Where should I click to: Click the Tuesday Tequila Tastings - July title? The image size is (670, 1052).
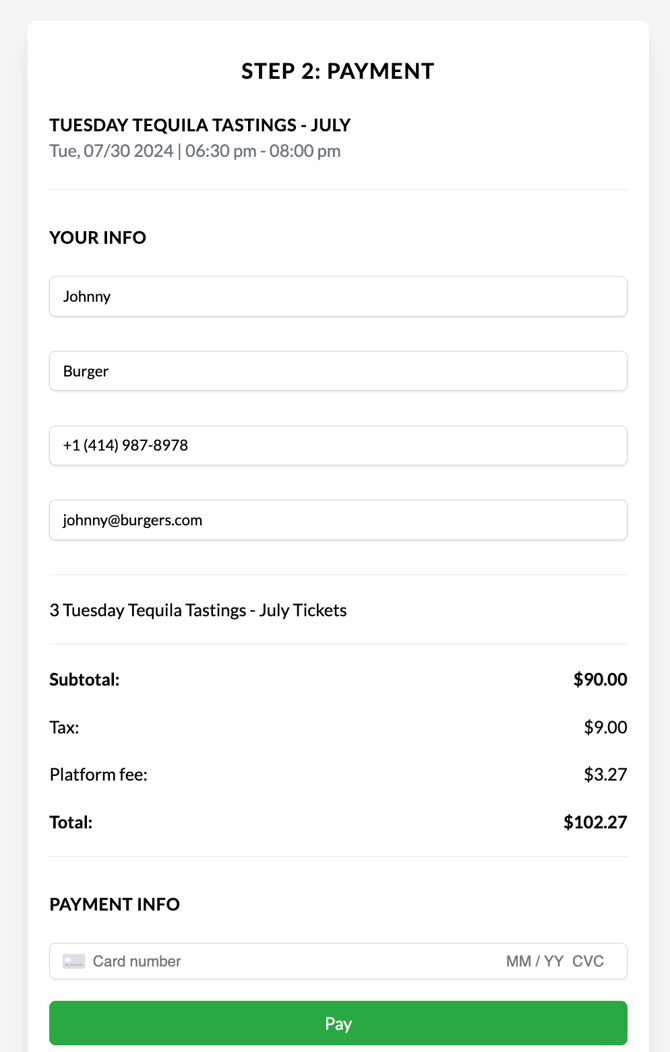200,125
